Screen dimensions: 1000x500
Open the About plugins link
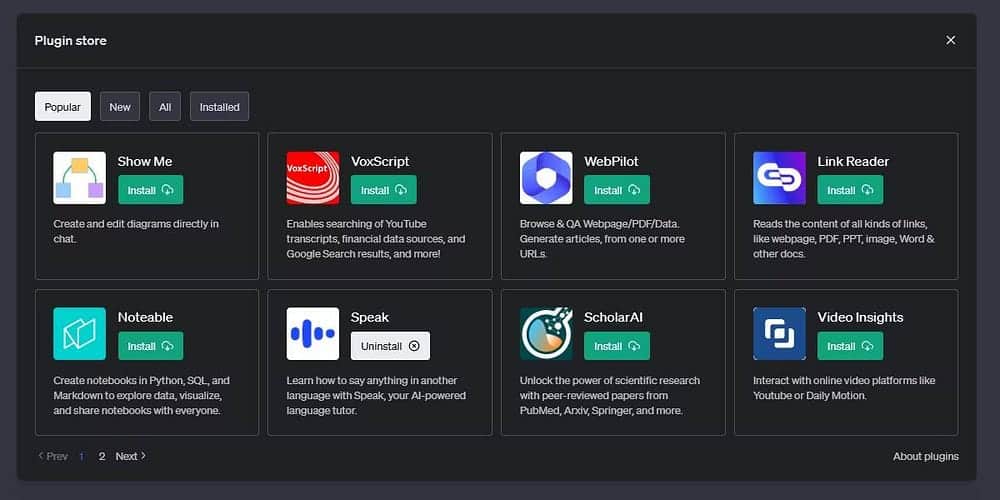(925, 456)
